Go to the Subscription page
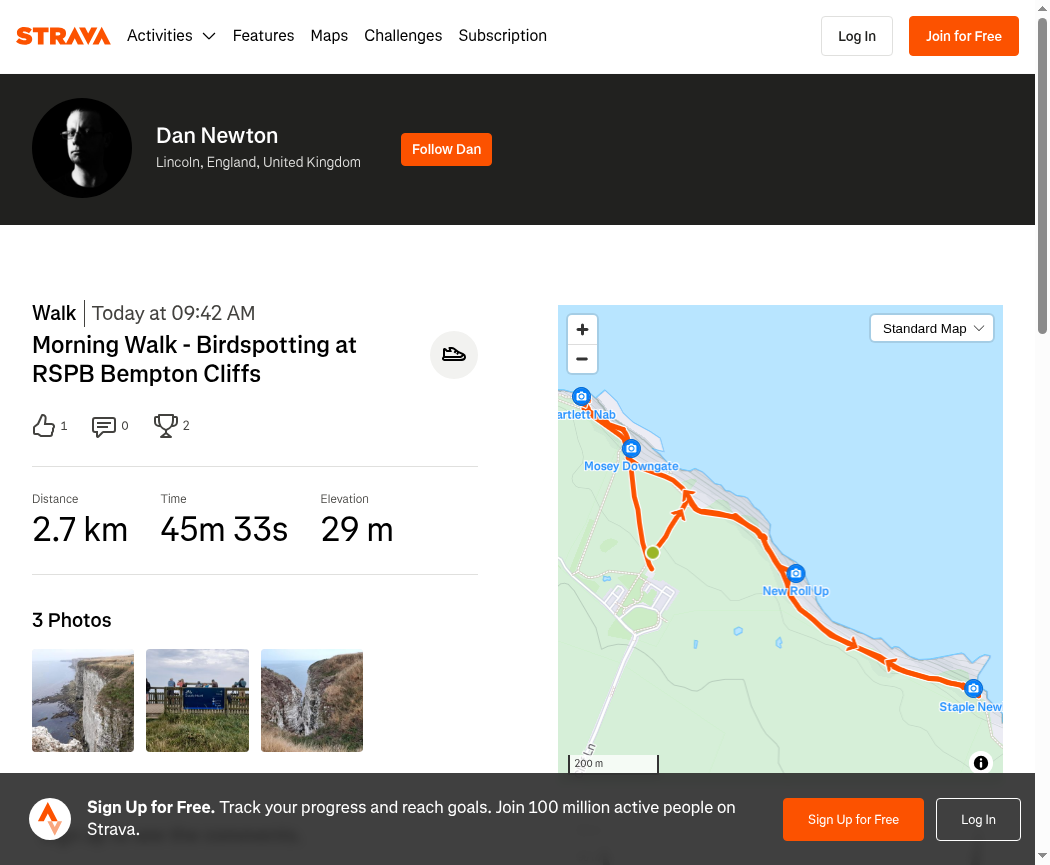1050x865 pixels. [x=502, y=36]
